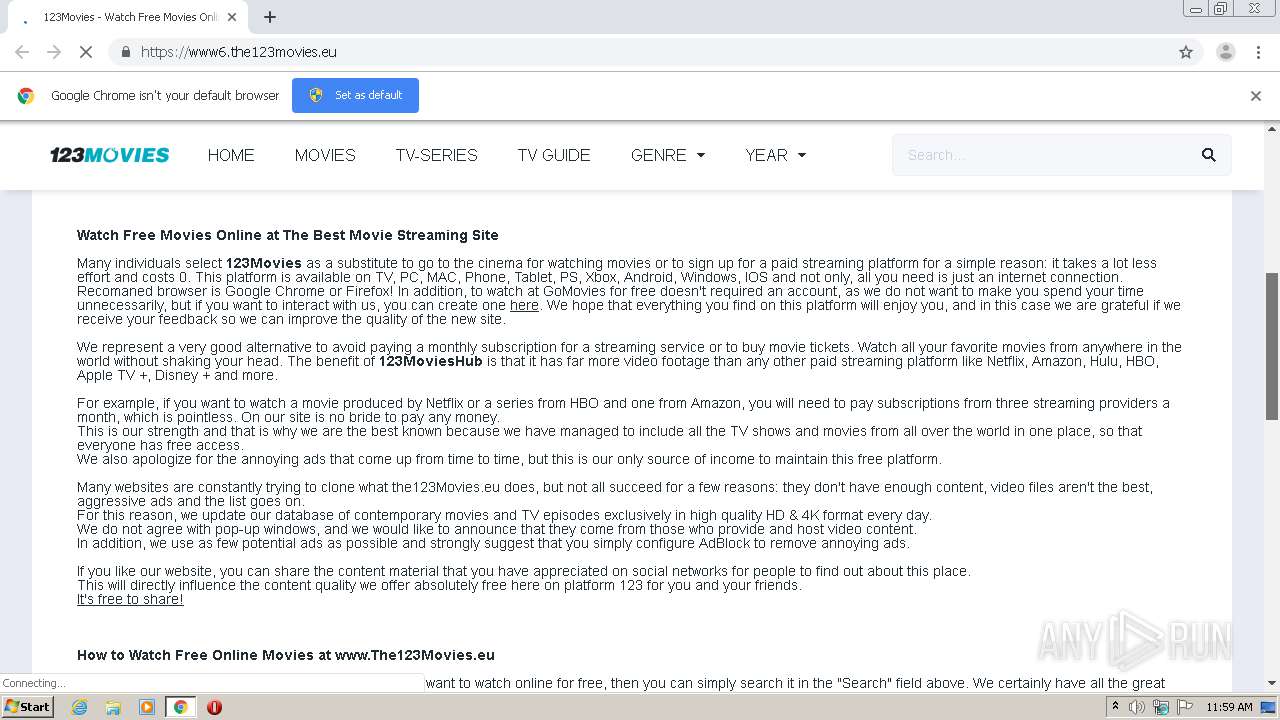Go forward in browser history
This screenshot has width=1280, height=720.
pos(54,52)
